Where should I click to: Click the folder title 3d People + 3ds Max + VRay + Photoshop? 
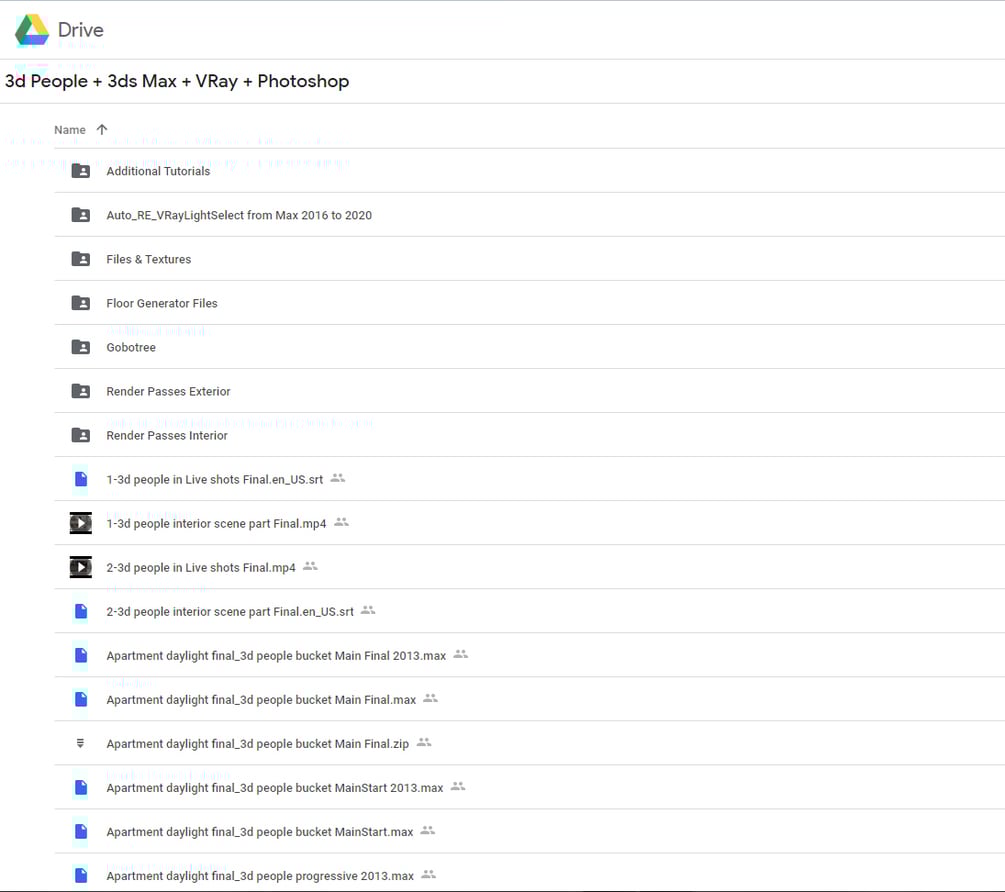(x=177, y=81)
